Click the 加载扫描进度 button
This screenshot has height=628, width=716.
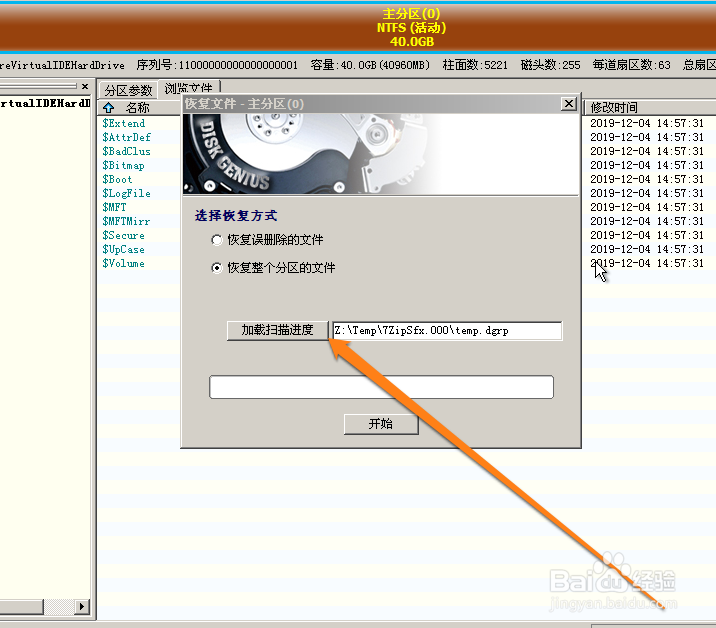[278, 330]
